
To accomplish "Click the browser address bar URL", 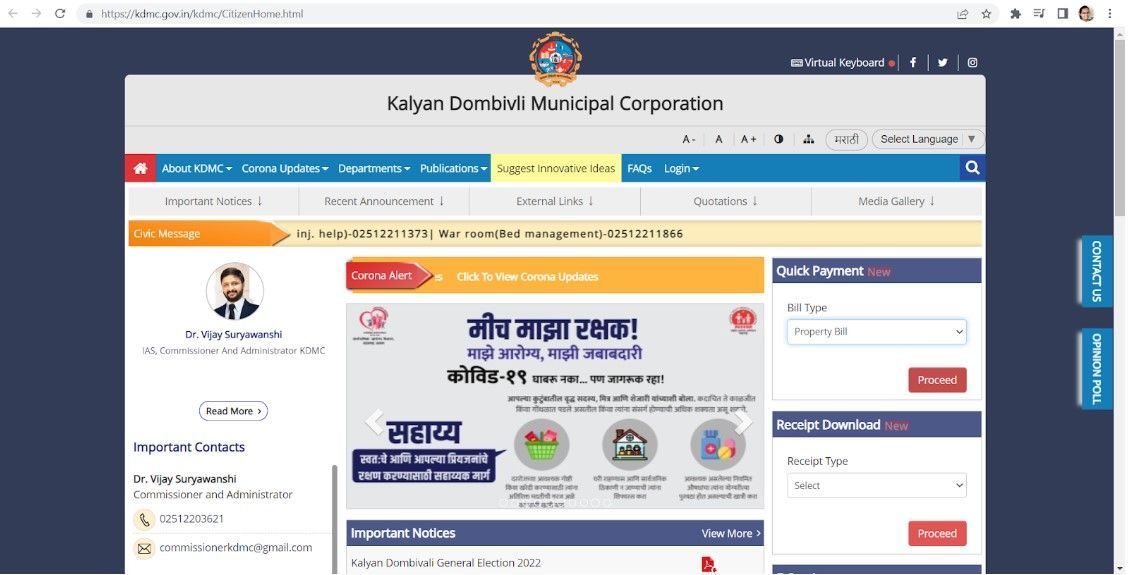I will click(202, 14).
